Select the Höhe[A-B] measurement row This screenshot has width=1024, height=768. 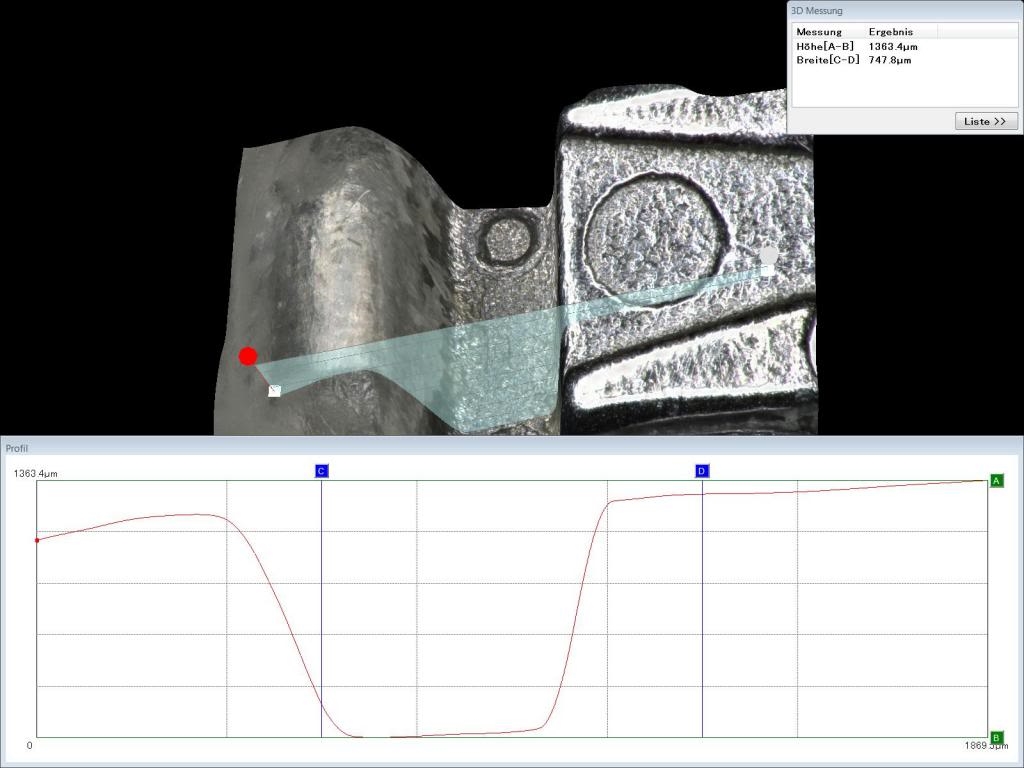(825, 46)
